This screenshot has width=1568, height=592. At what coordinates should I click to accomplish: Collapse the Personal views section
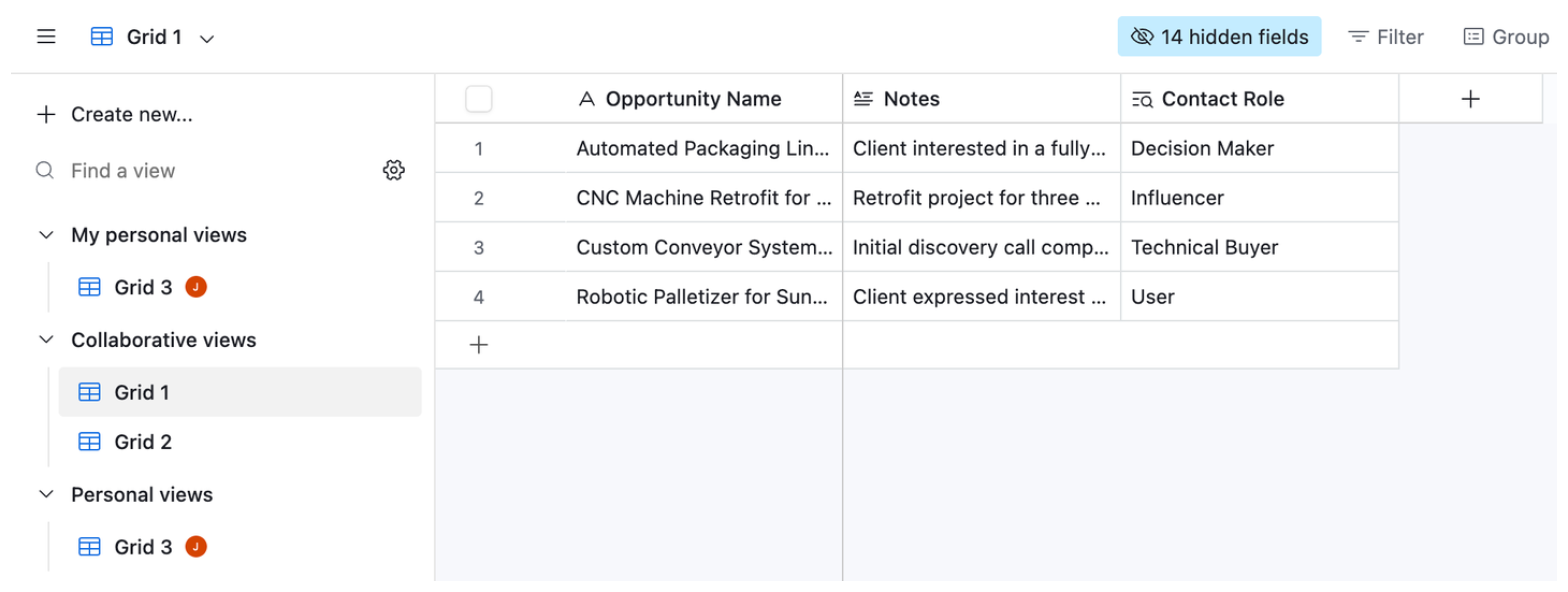(46, 495)
